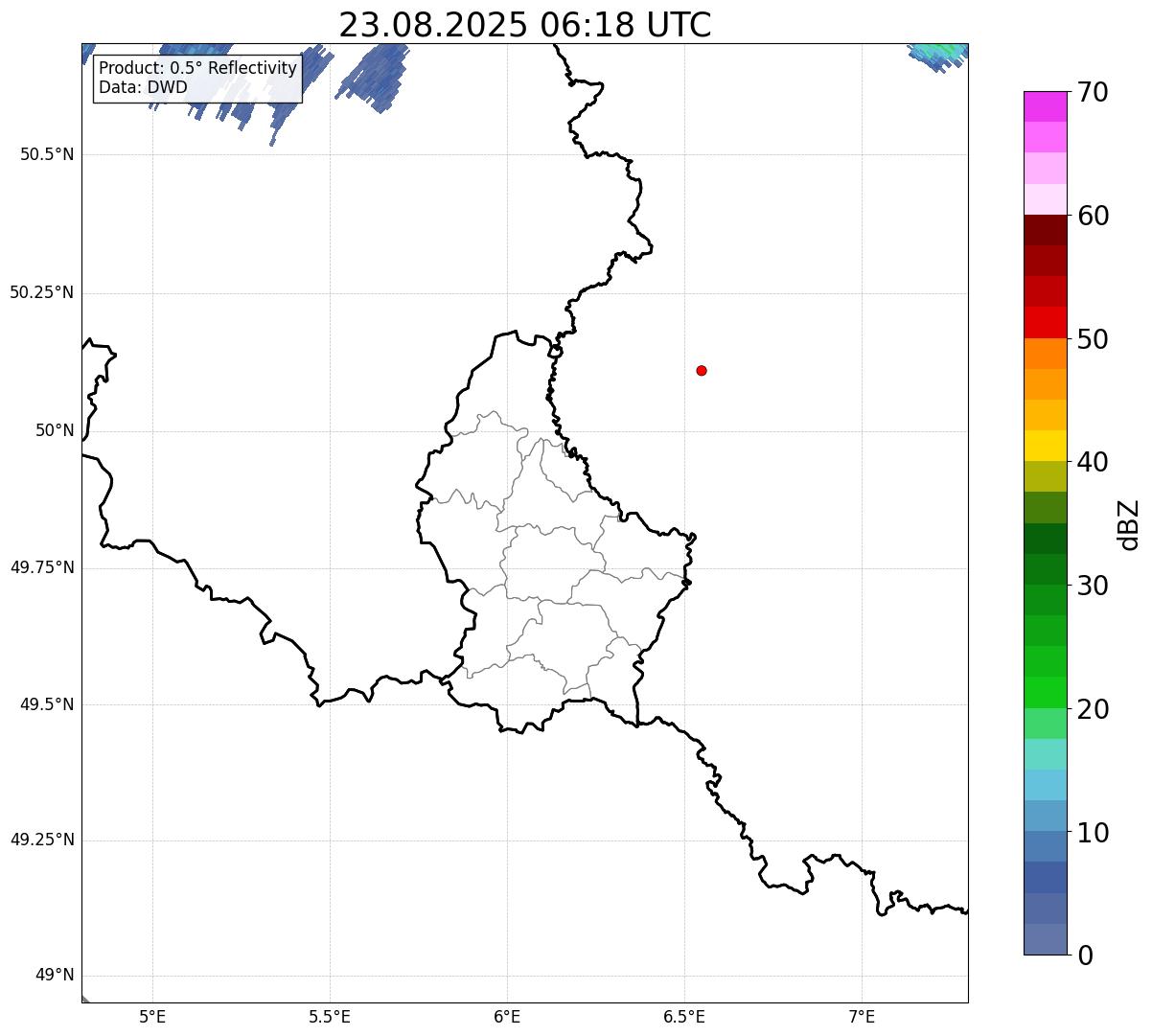This screenshot has height=1036, width=1152.
Task: Click latitude label 49.25°N
Action: [42, 840]
